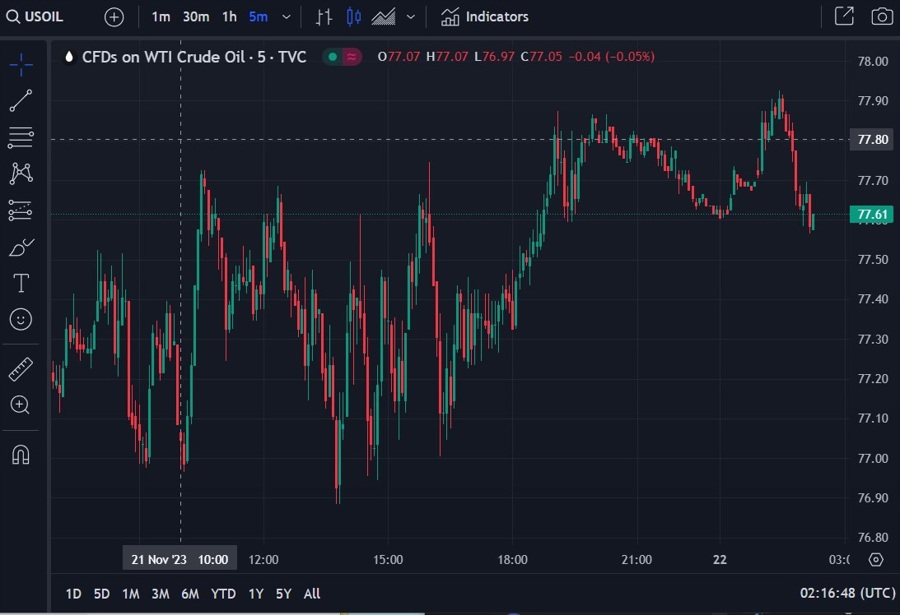Select the 1D date range

(x=73, y=594)
